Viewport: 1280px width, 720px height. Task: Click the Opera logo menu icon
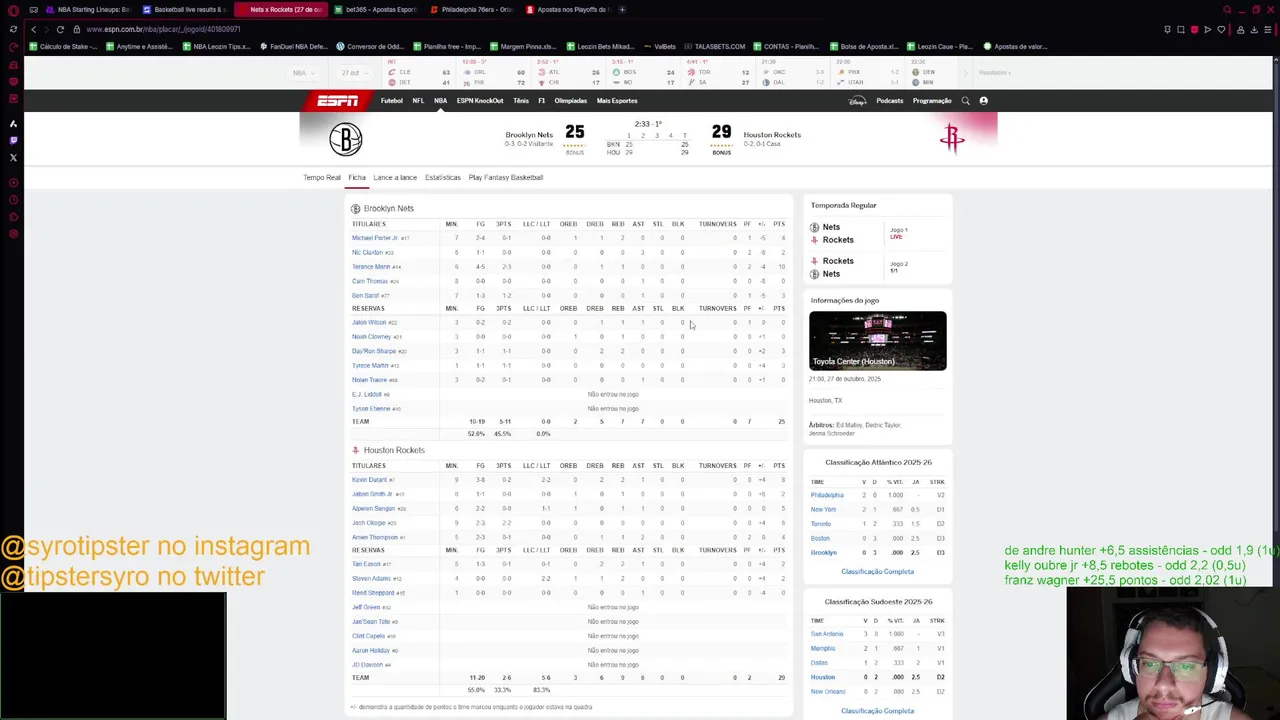click(13, 10)
